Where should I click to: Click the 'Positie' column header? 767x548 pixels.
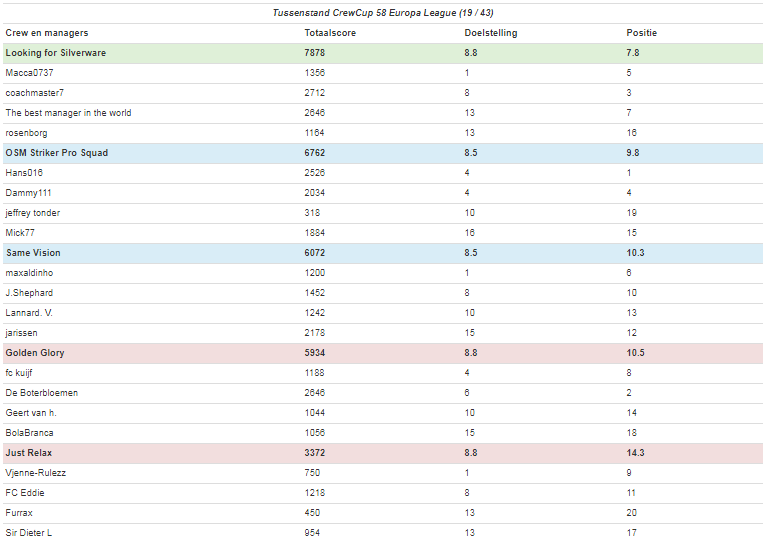pos(641,33)
